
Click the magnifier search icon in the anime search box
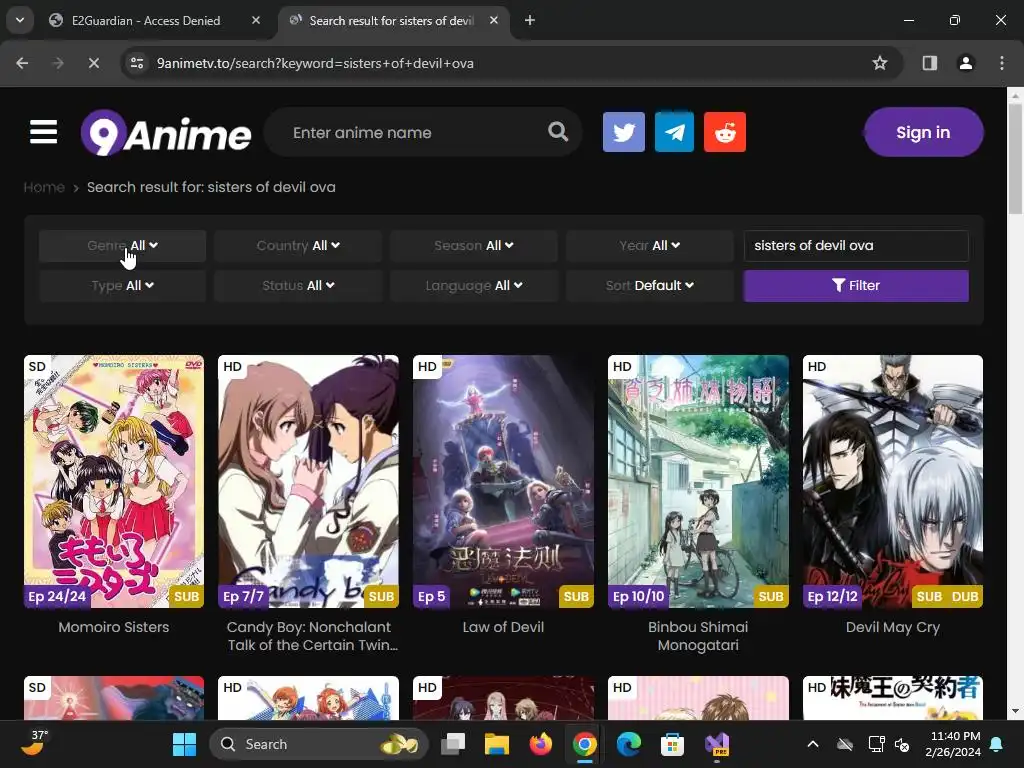558,132
